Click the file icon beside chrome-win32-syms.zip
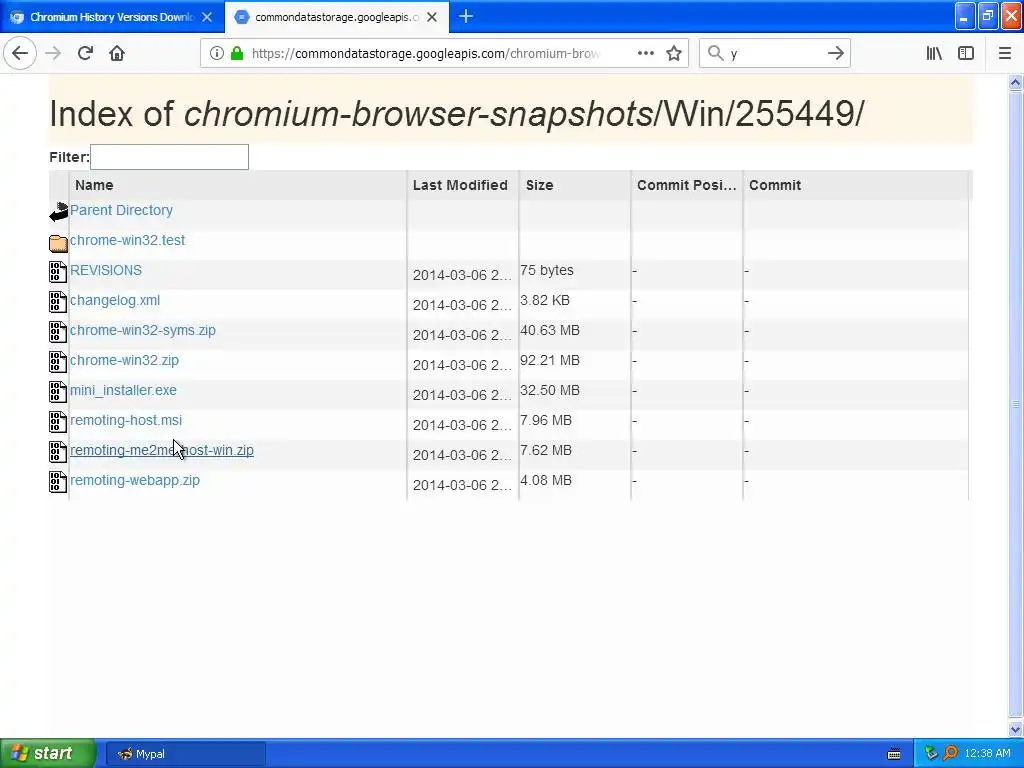Screen dimensions: 1024x768 tap(58, 332)
